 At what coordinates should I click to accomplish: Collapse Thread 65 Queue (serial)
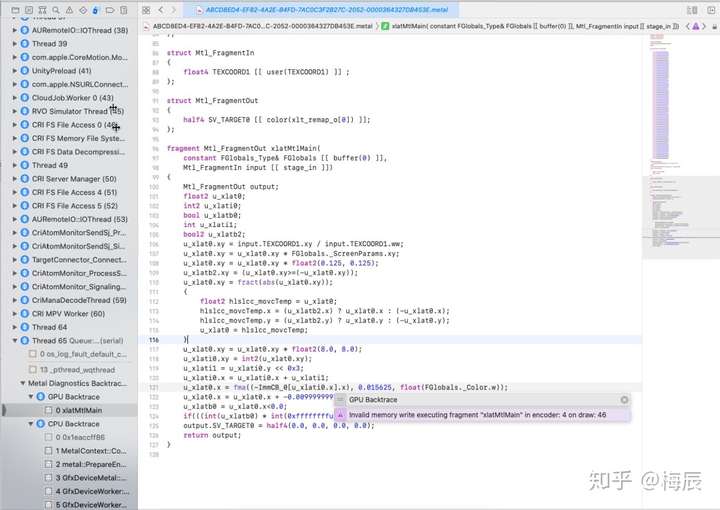pos(15,341)
